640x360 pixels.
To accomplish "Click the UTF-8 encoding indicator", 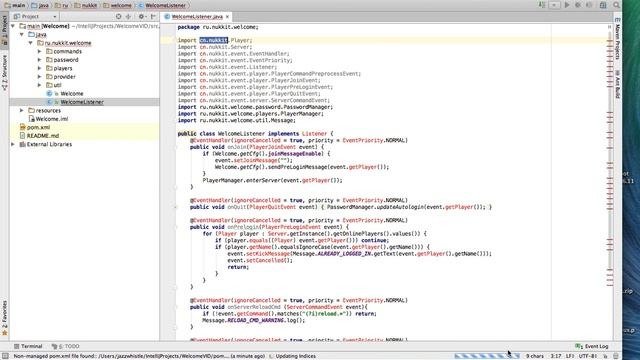I will 588,356.
